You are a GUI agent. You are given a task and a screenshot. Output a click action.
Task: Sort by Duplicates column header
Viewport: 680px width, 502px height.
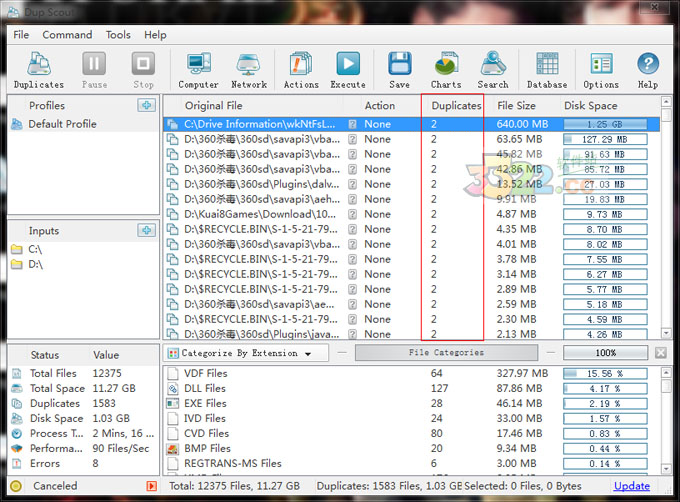(456, 106)
